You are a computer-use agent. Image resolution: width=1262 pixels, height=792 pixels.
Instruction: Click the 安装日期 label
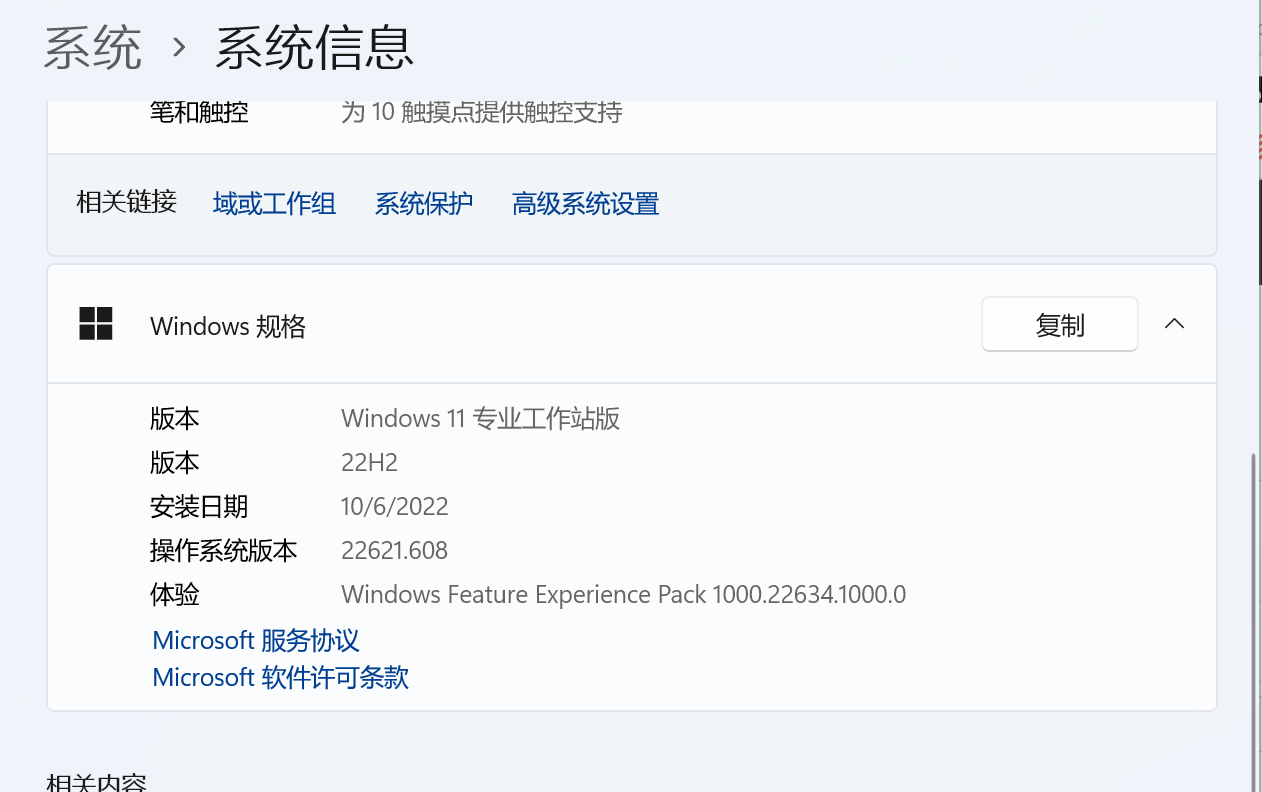(199, 506)
